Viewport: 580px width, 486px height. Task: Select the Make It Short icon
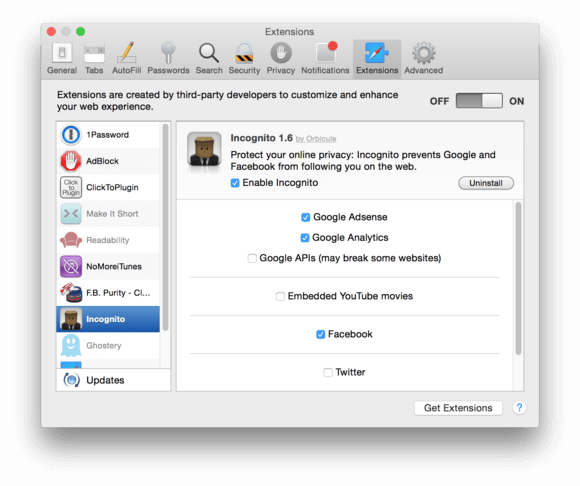pos(71,213)
